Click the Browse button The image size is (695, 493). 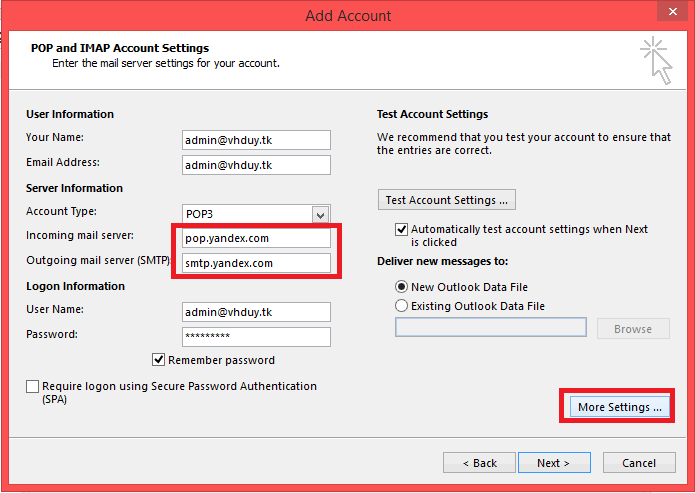click(x=633, y=328)
